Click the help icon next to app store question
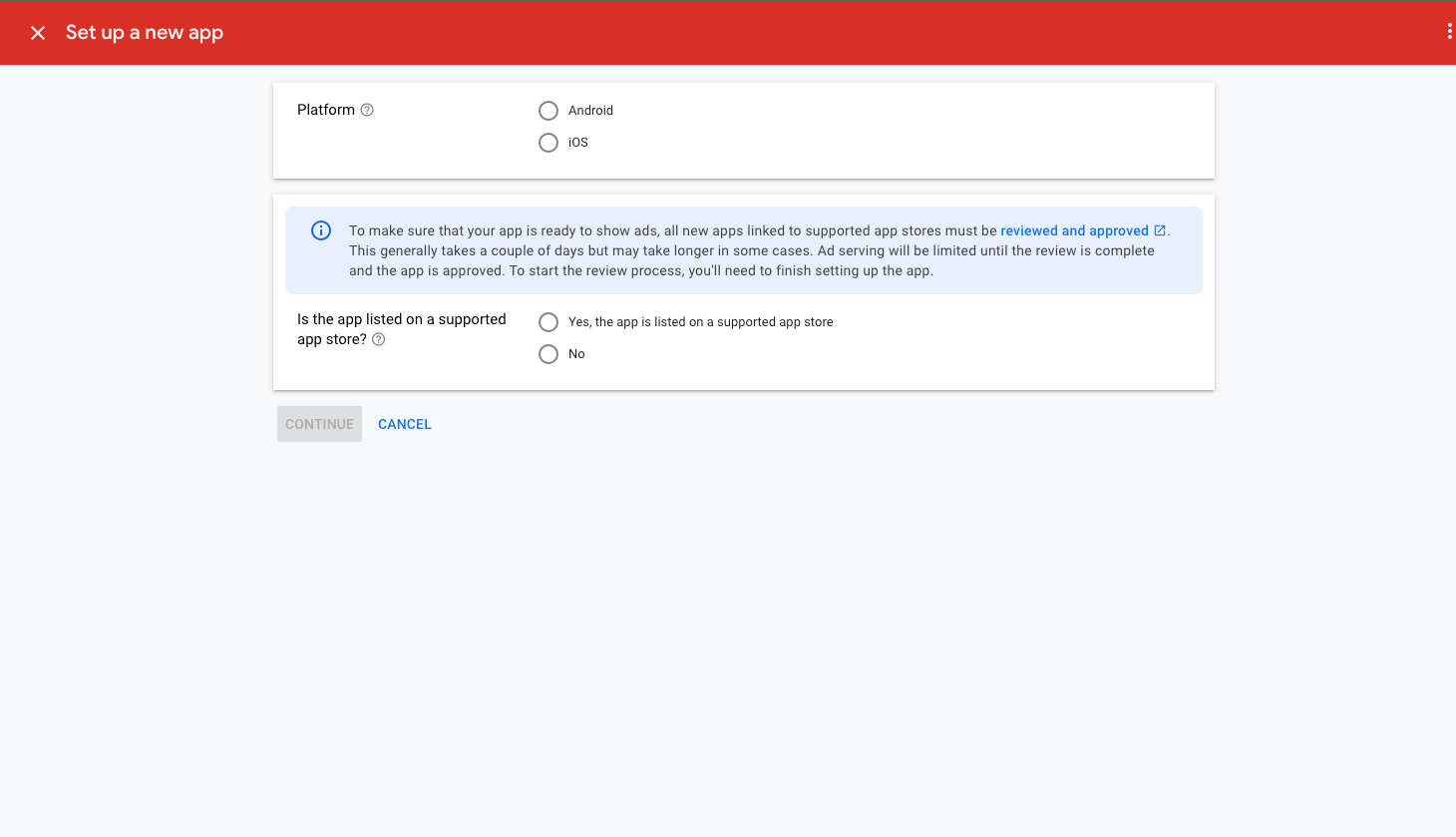This screenshot has height=837, width=1456. (379, 339)
